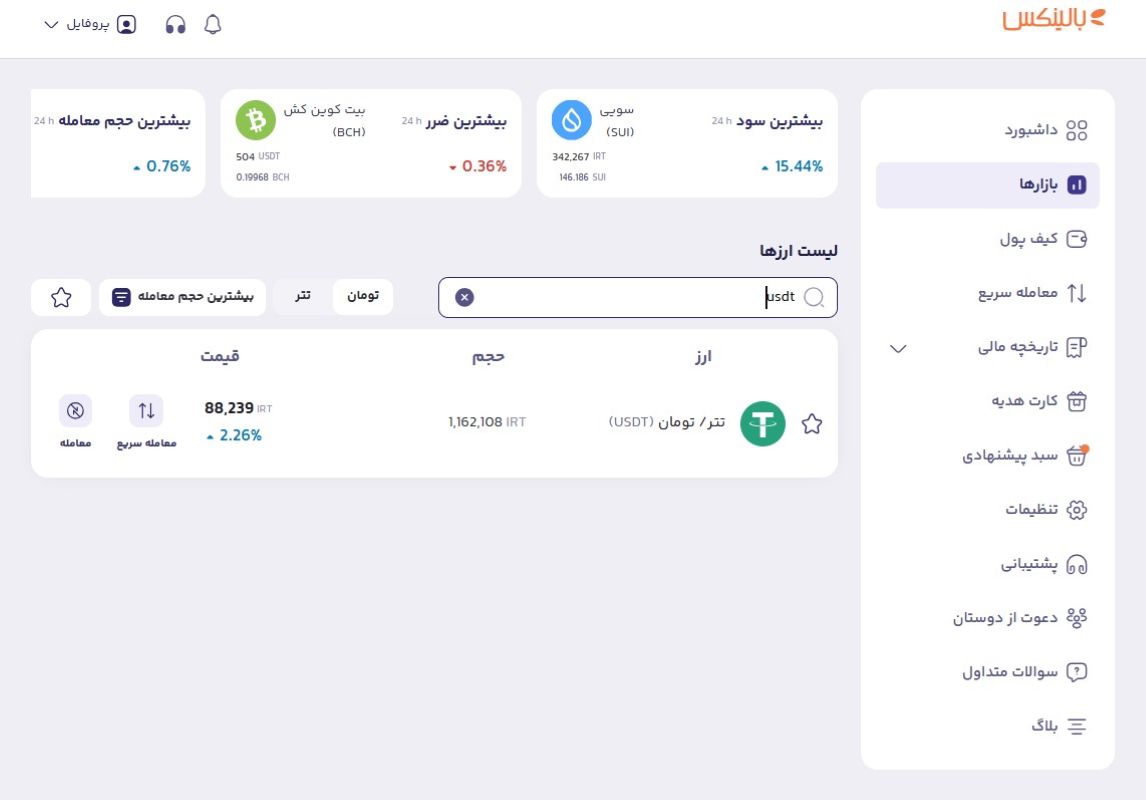
Task: Open بلاگ blog link in sidebar
Action: tap(987, 726)
